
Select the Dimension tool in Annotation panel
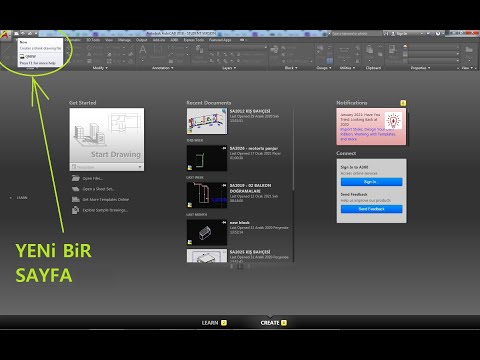point(158,50)
